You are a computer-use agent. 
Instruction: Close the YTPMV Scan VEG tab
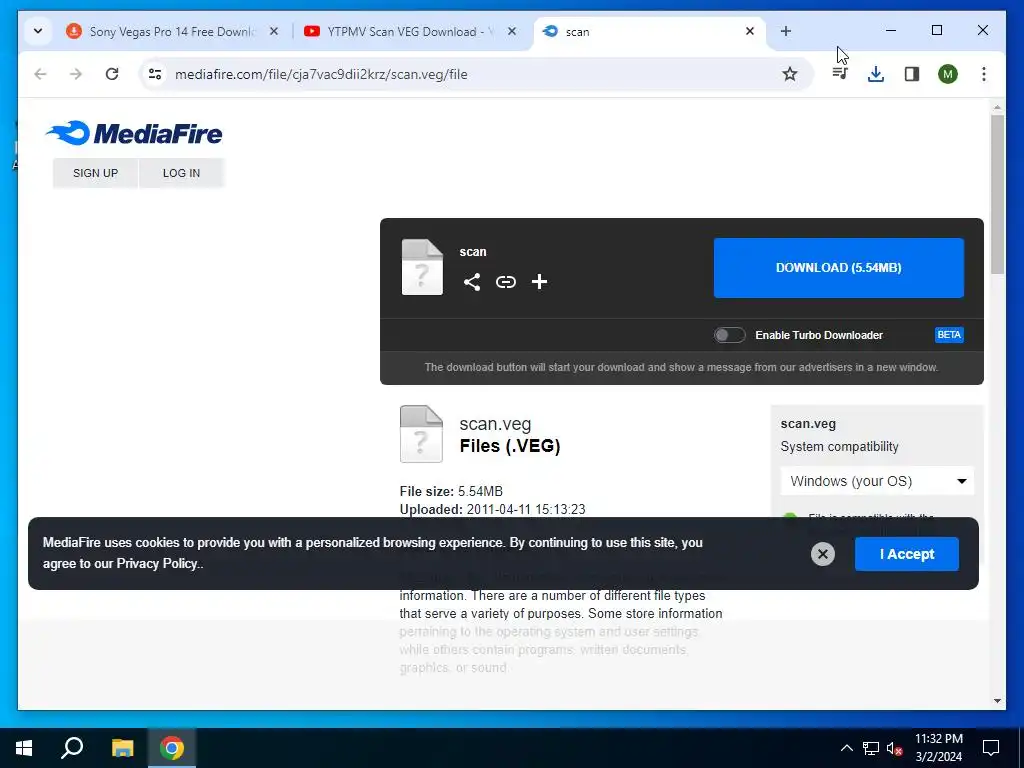point(512,31)
